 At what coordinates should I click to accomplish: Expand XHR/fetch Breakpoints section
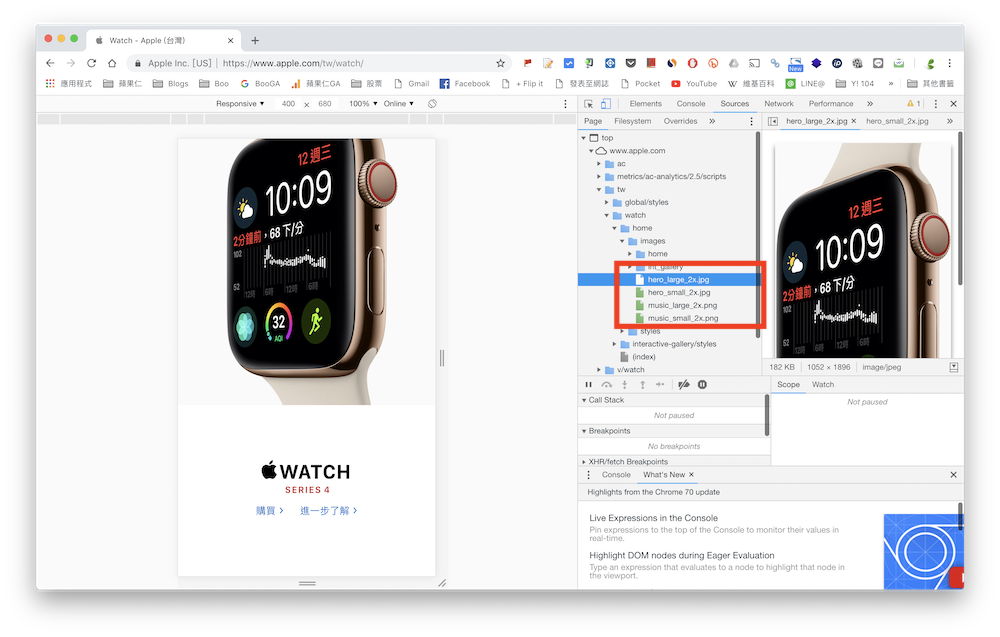584,462
